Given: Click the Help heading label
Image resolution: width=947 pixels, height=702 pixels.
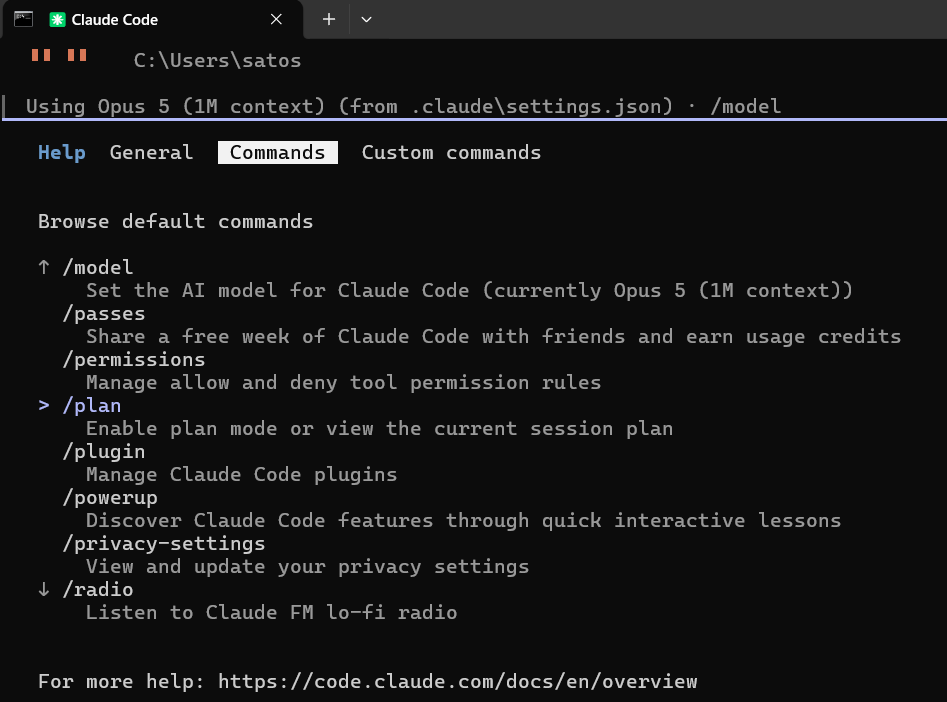Looking at the screenshot, I should [62, 152].
